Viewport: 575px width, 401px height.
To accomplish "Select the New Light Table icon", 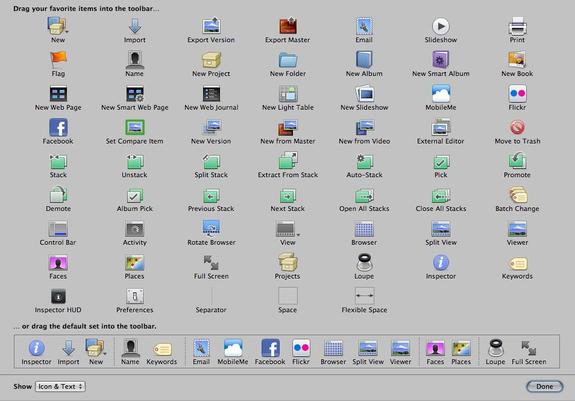I will pyautogui.click(x=288, y=93).
